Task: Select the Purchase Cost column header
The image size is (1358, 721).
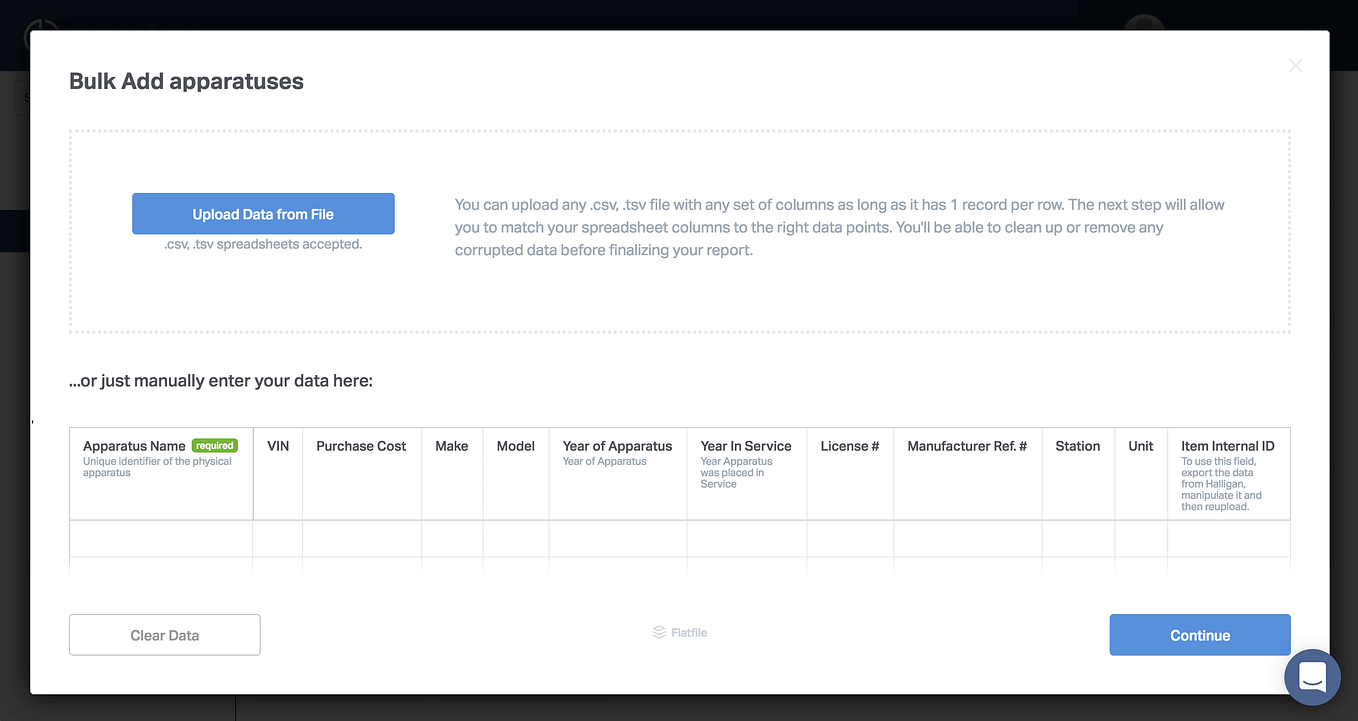Action: click(361, 446)
